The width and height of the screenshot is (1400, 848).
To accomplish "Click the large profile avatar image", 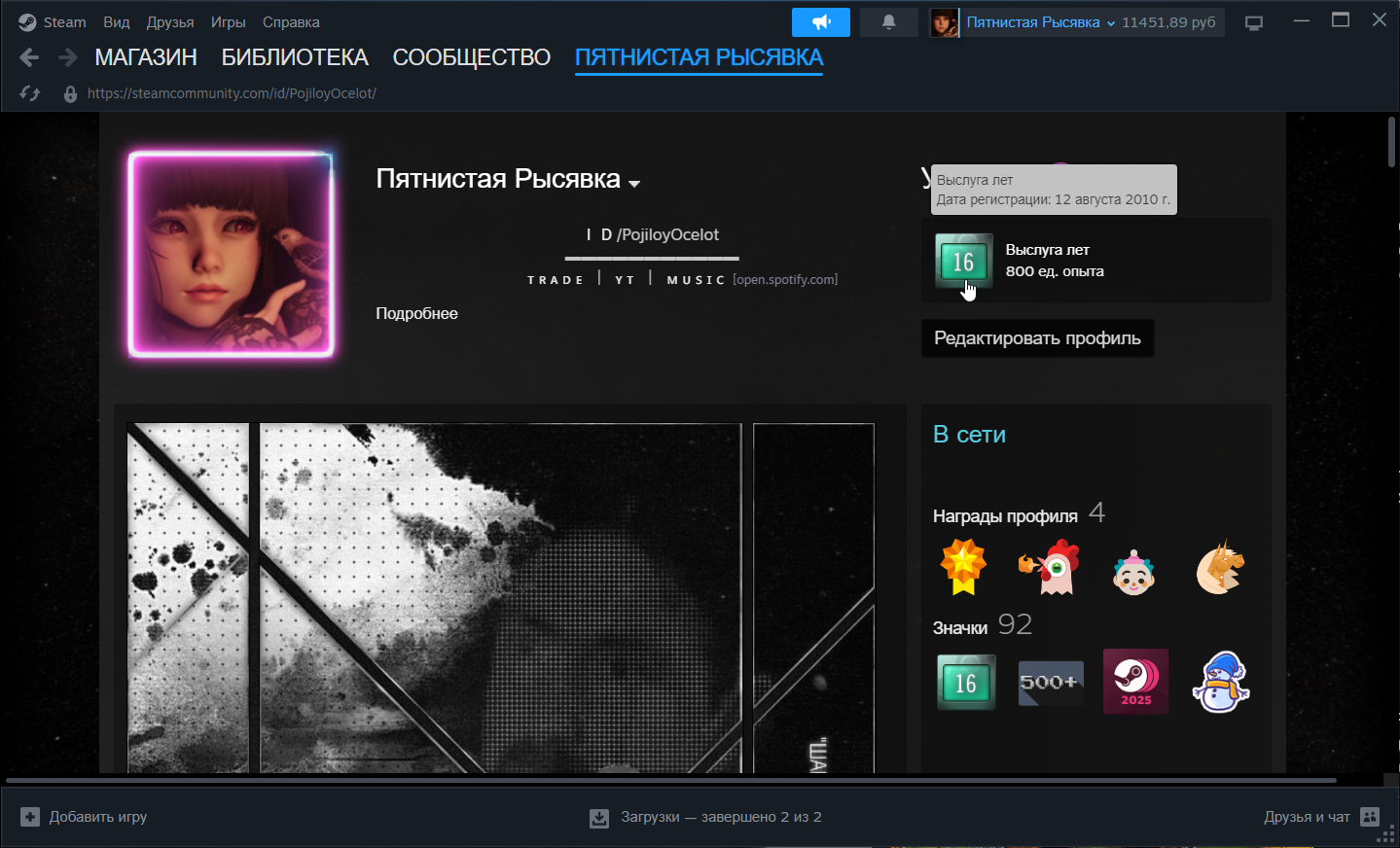I will coord(232,255).
